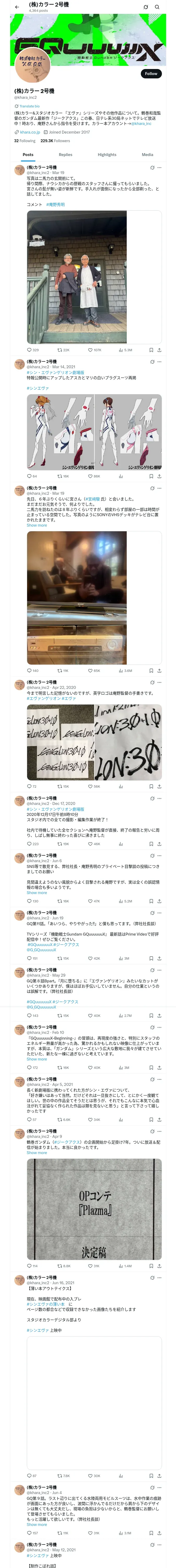Screen dimensions: 176x1568
Task: Share the Mar 14, 2021 plugsuit post
Action: [159, 476]
